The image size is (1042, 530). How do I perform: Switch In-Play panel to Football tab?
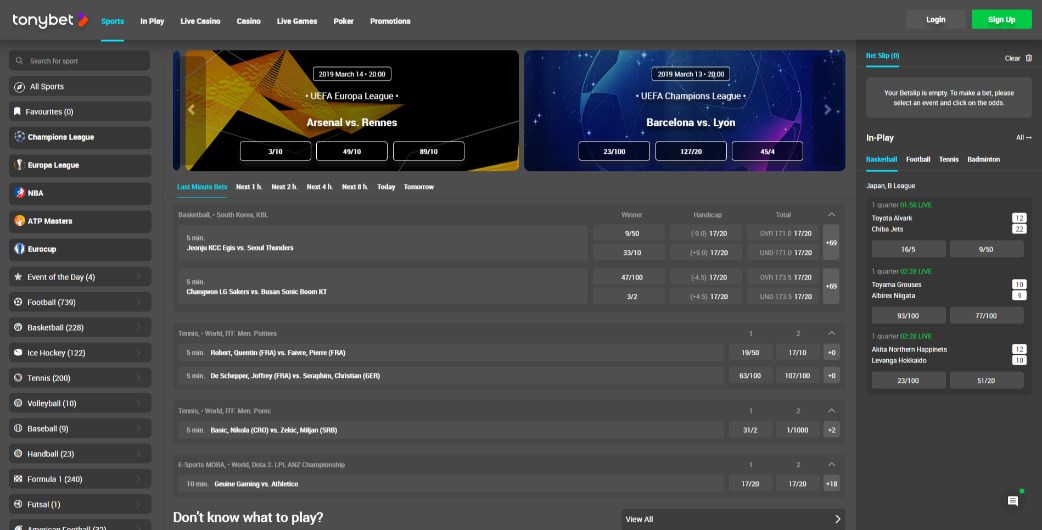(x=918, y=159)
